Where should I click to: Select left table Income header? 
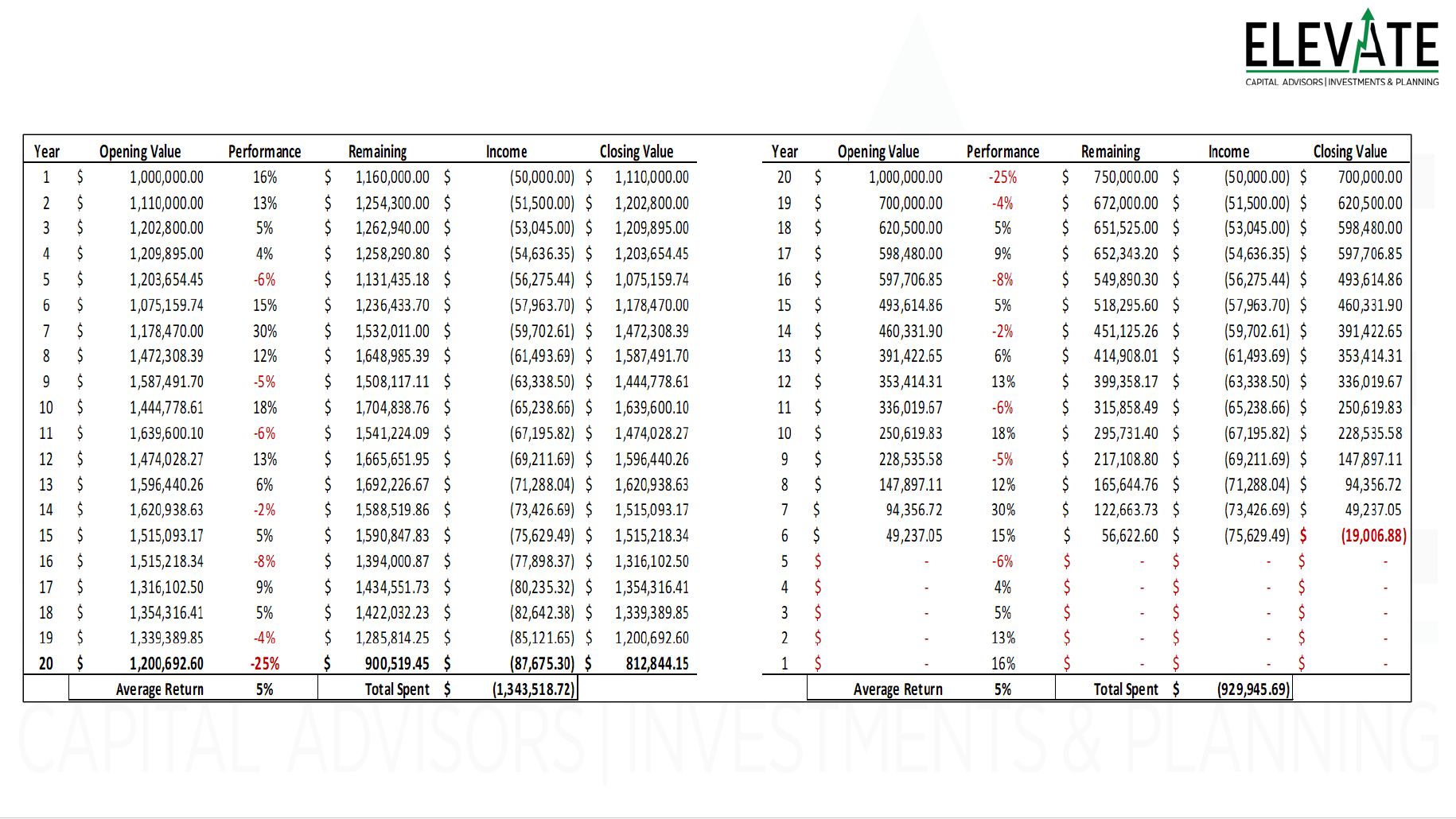point(507,151)
